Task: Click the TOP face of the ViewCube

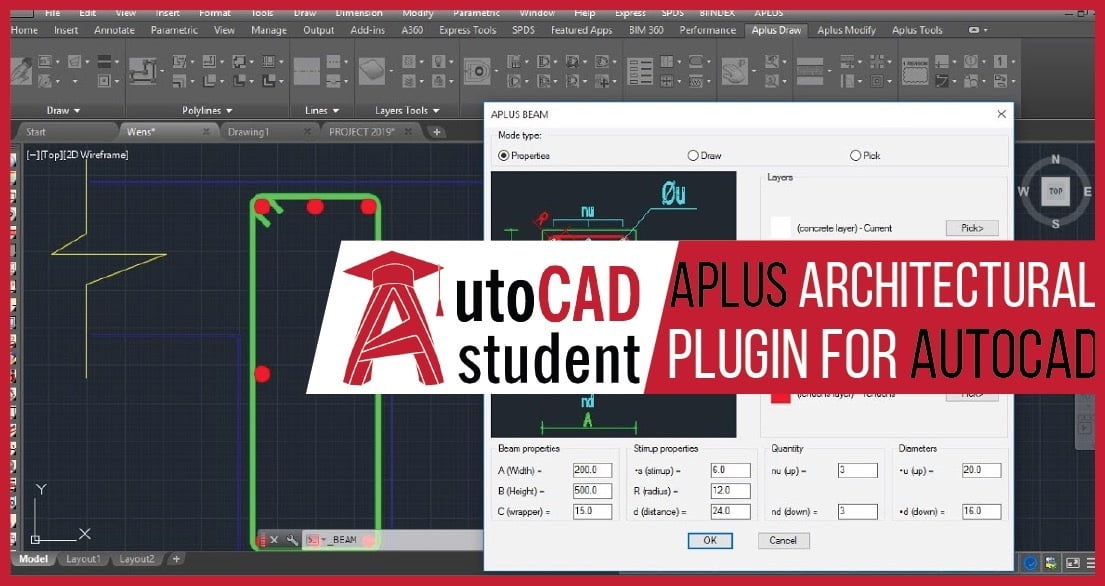Action: click(1055, 192)
